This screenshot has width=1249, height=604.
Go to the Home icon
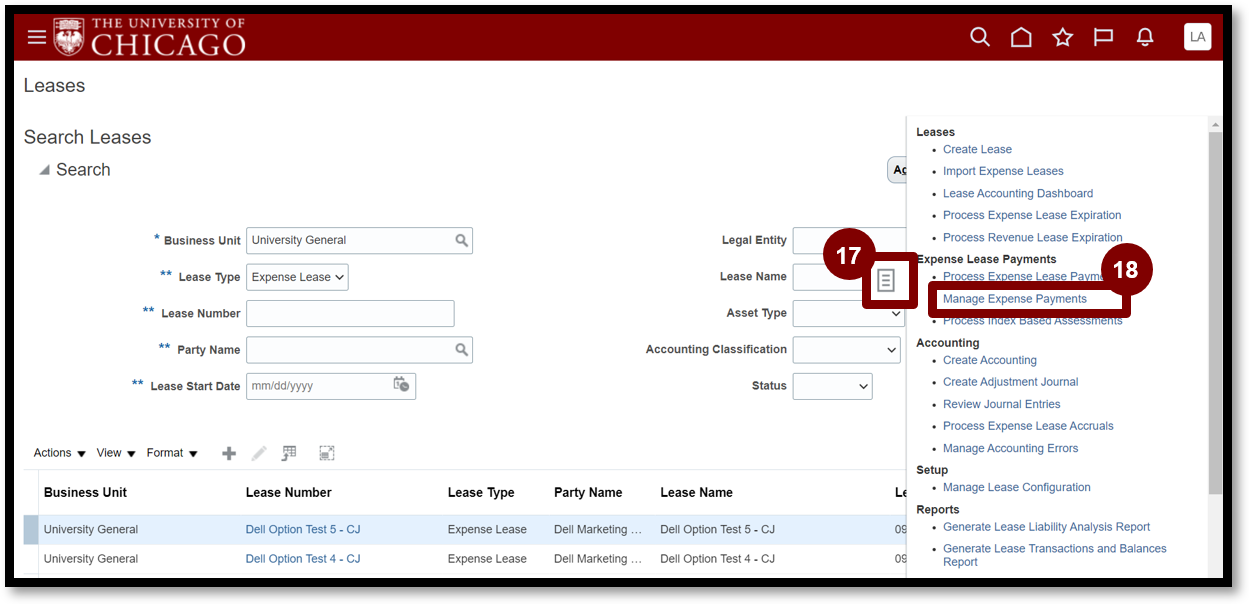(1021, 37)
